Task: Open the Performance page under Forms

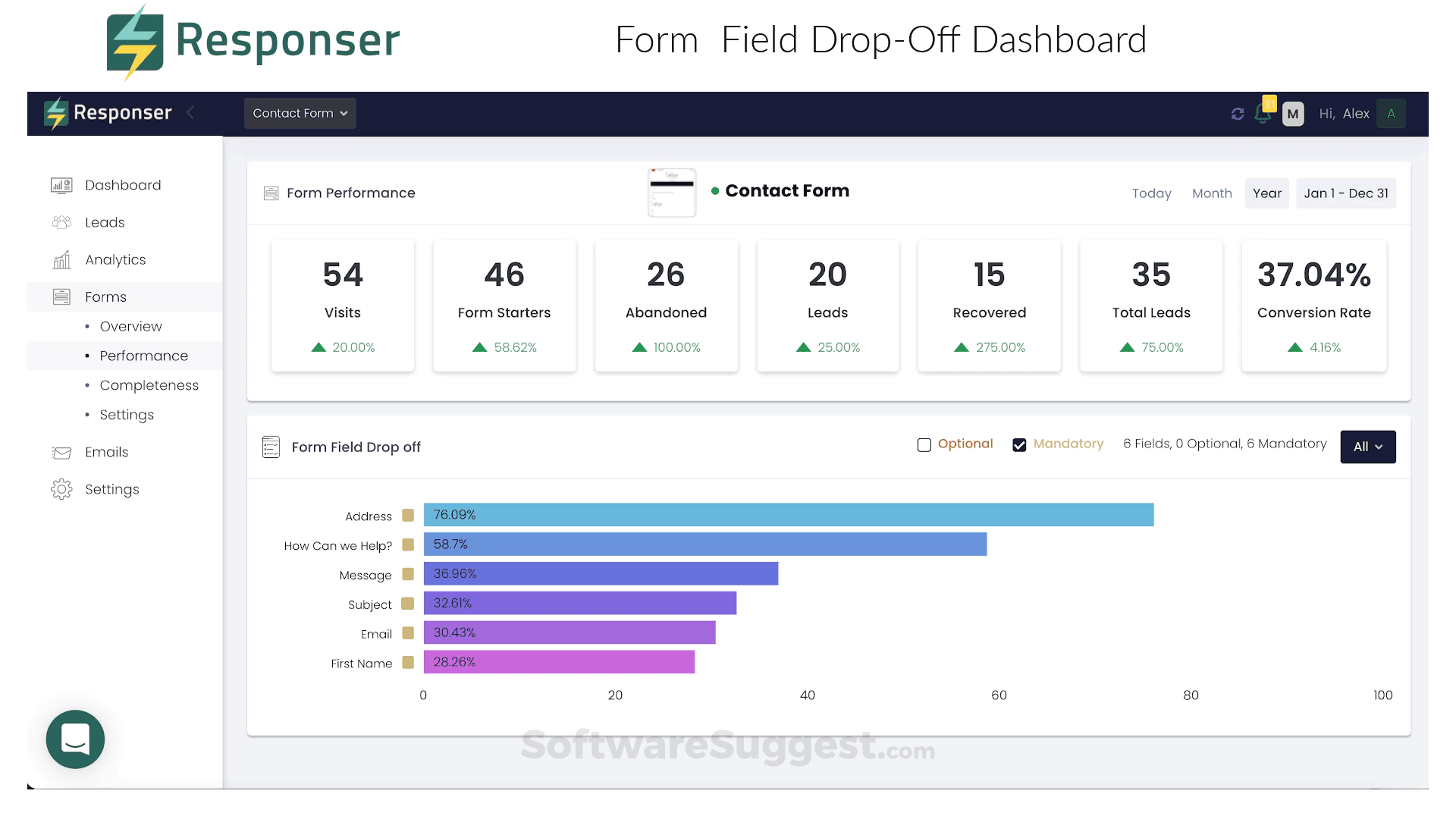Action: 143,356
